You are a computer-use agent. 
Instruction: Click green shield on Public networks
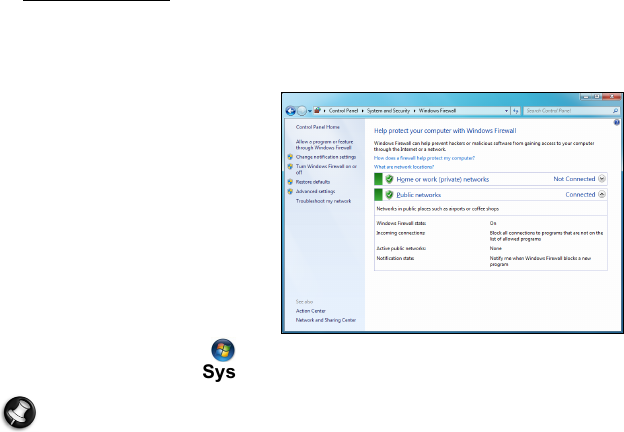[389, 195]
